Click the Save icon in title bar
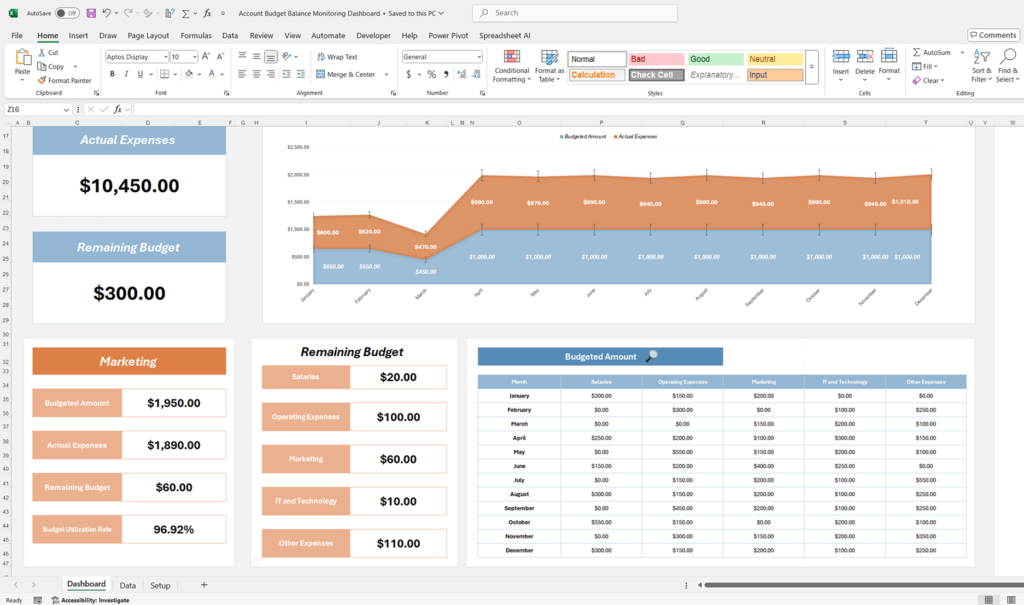Viewport: 1024px width, 605px height. click(91, 13)
